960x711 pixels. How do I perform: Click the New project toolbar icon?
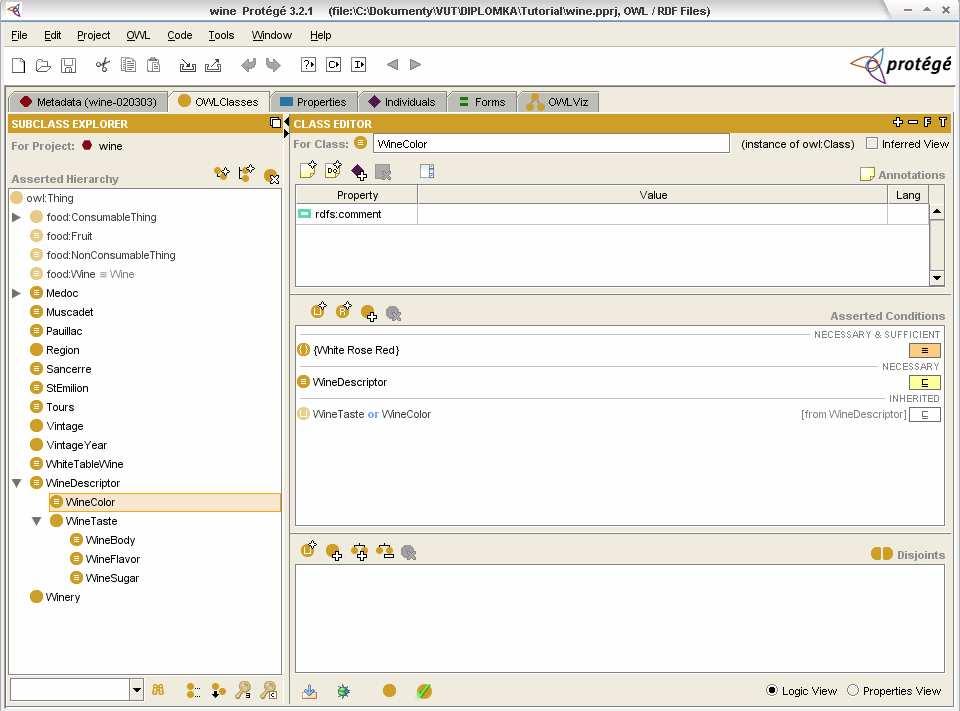click(18, 65)
